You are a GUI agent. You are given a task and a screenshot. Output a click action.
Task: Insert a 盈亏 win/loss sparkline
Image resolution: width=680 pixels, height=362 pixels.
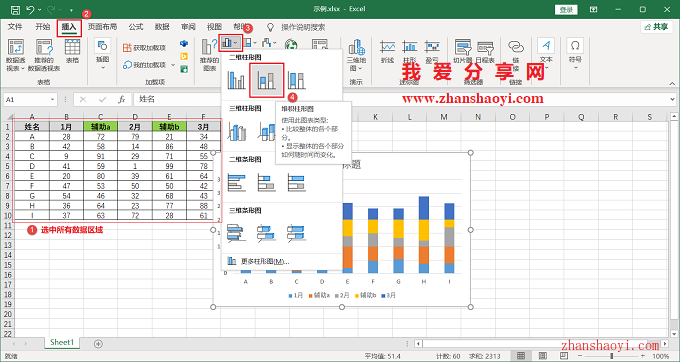pos(432,51)
